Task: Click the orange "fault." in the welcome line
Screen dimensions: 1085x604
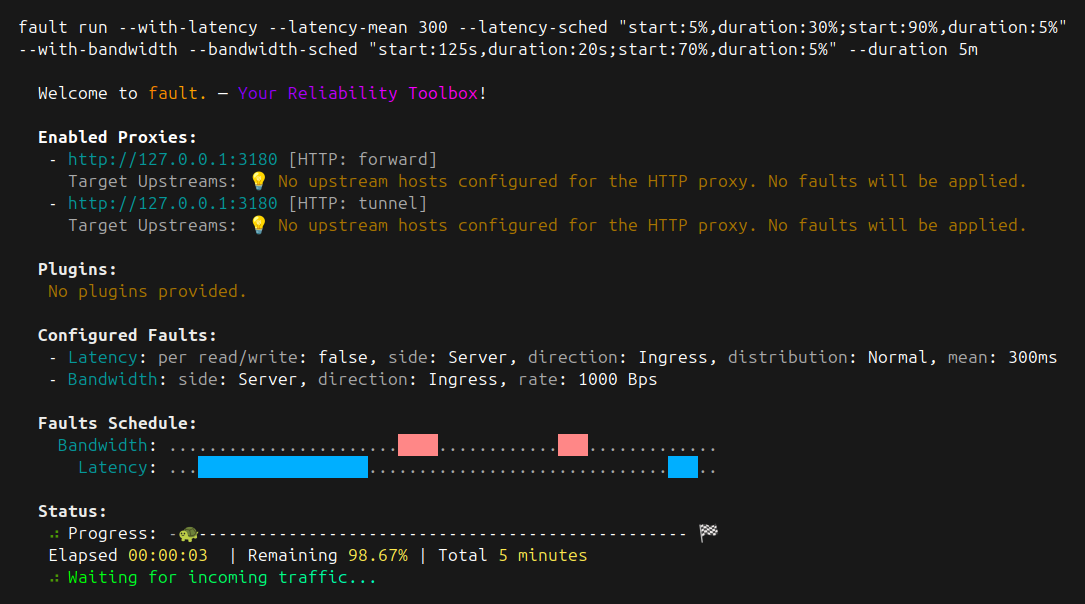Action: coord(177,93)
